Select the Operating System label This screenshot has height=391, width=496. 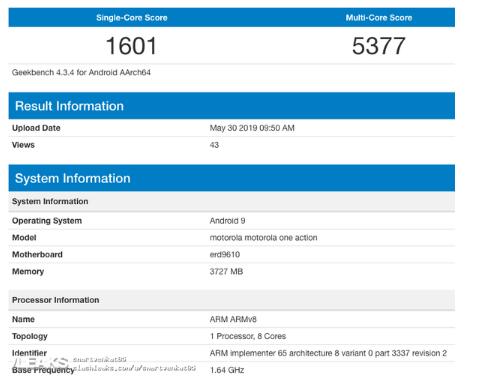(x=47, y=221)
